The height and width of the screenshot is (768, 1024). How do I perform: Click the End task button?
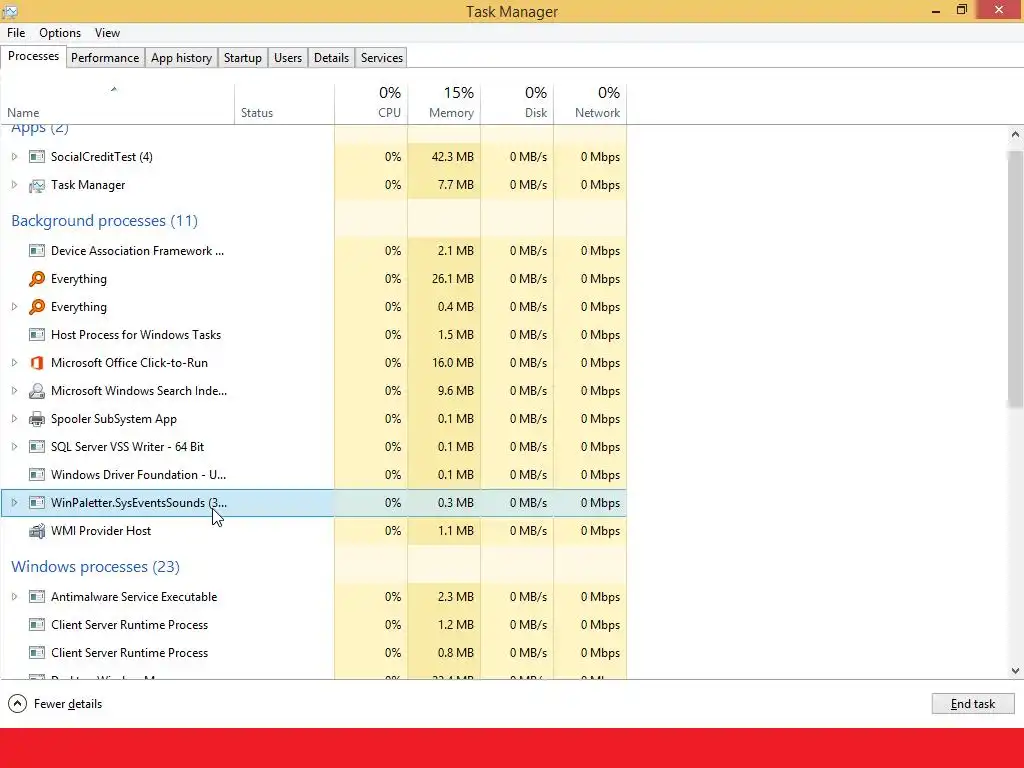click(972, 704)
